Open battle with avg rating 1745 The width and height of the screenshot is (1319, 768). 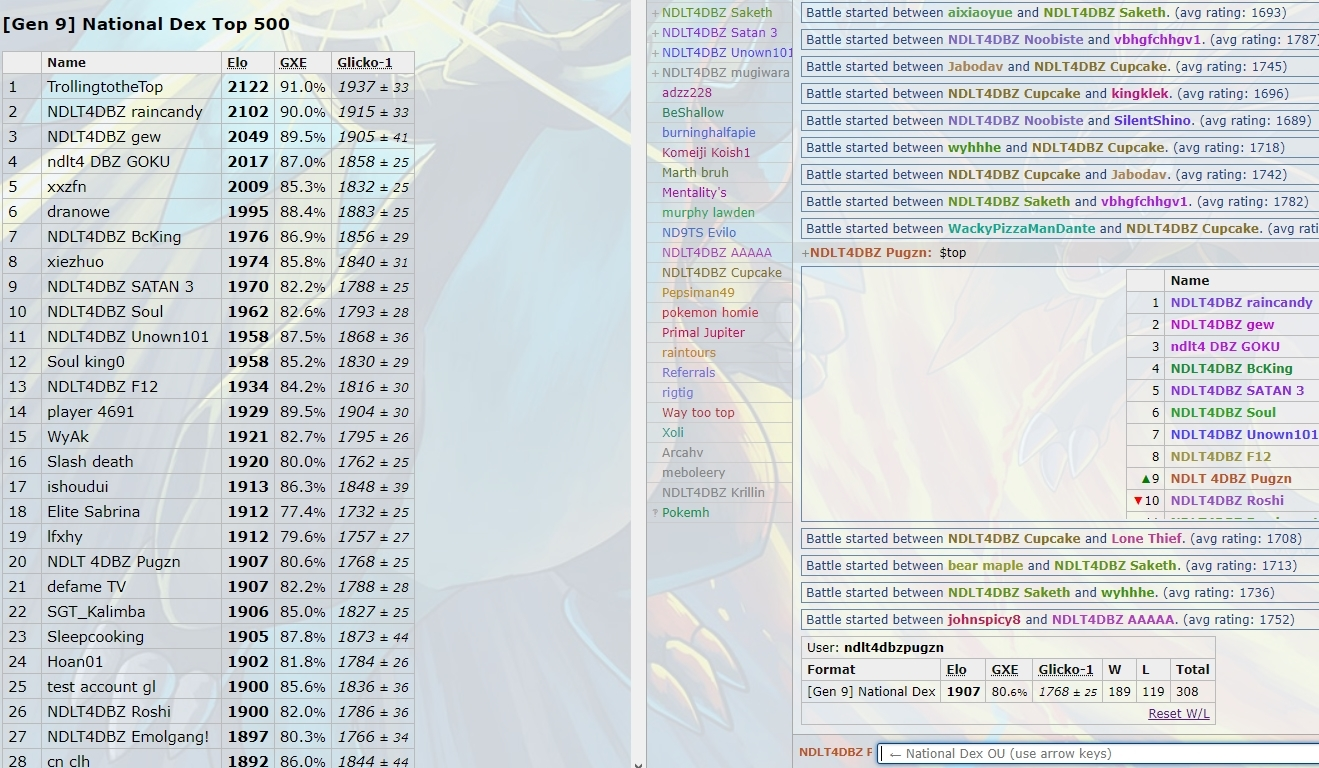(1060, 67)
